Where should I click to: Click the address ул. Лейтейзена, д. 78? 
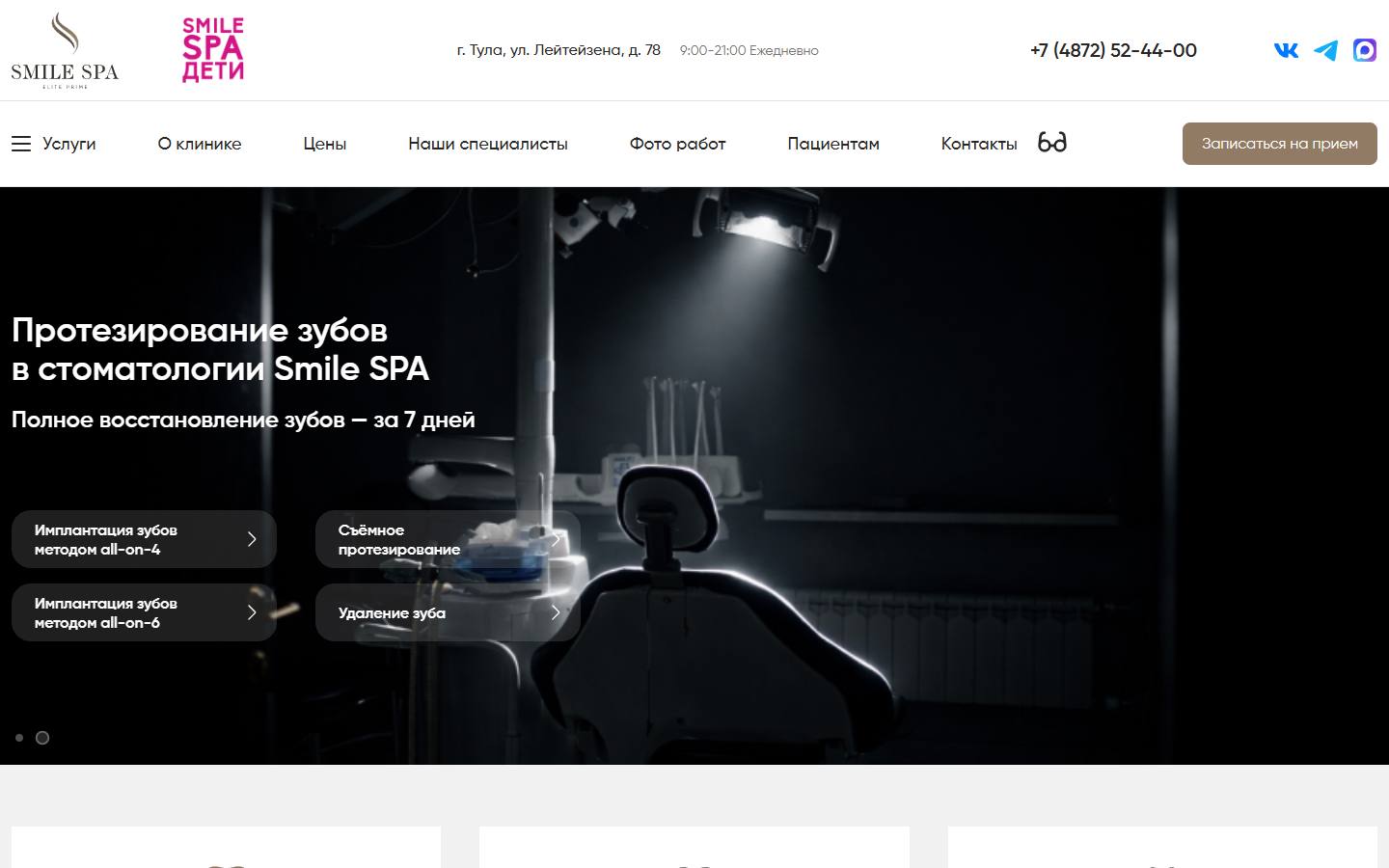(x=558, y=50)
